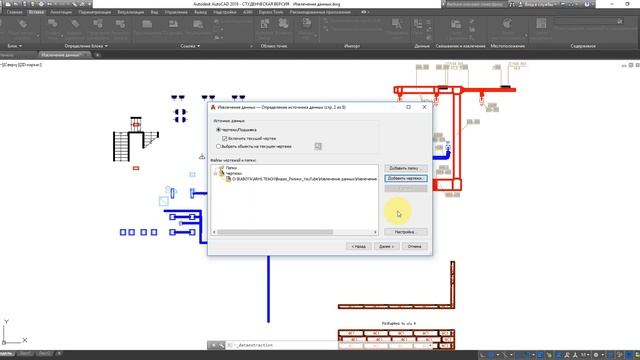Image resolution: width=640 pixels, height=360 pixels.
Task: Open the status bar gear workspace icon
Action: pos(596,355)
